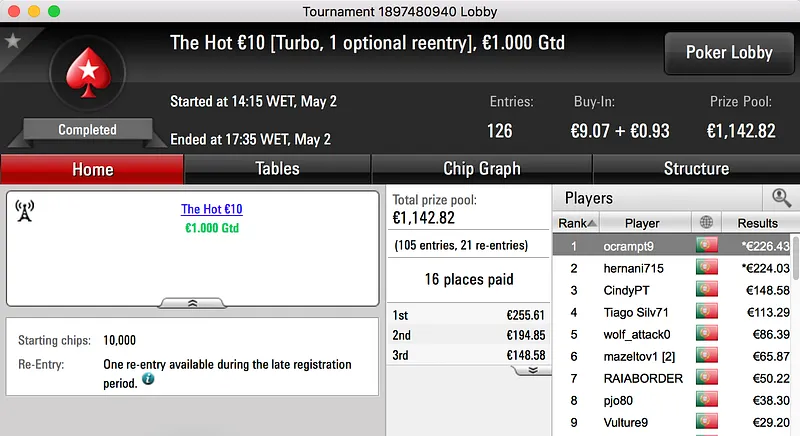
Task: Click the re-entry info icon
Action: [x=148, y=379]
